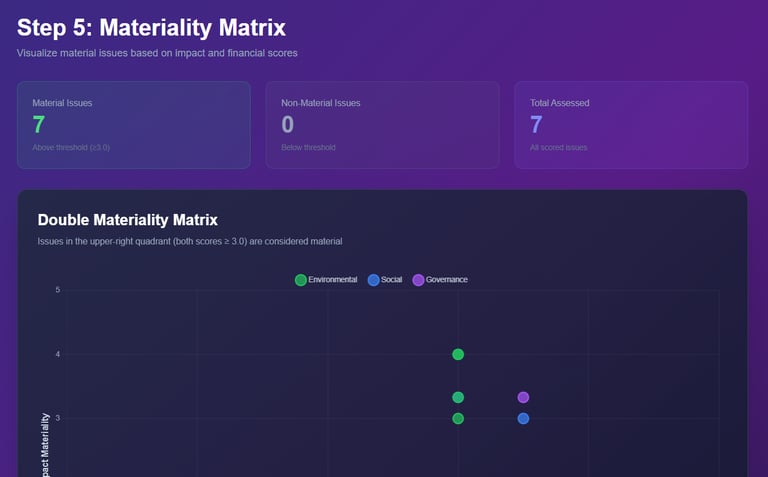
Task: Toggle the Social legend item
Action: point(385,280)
